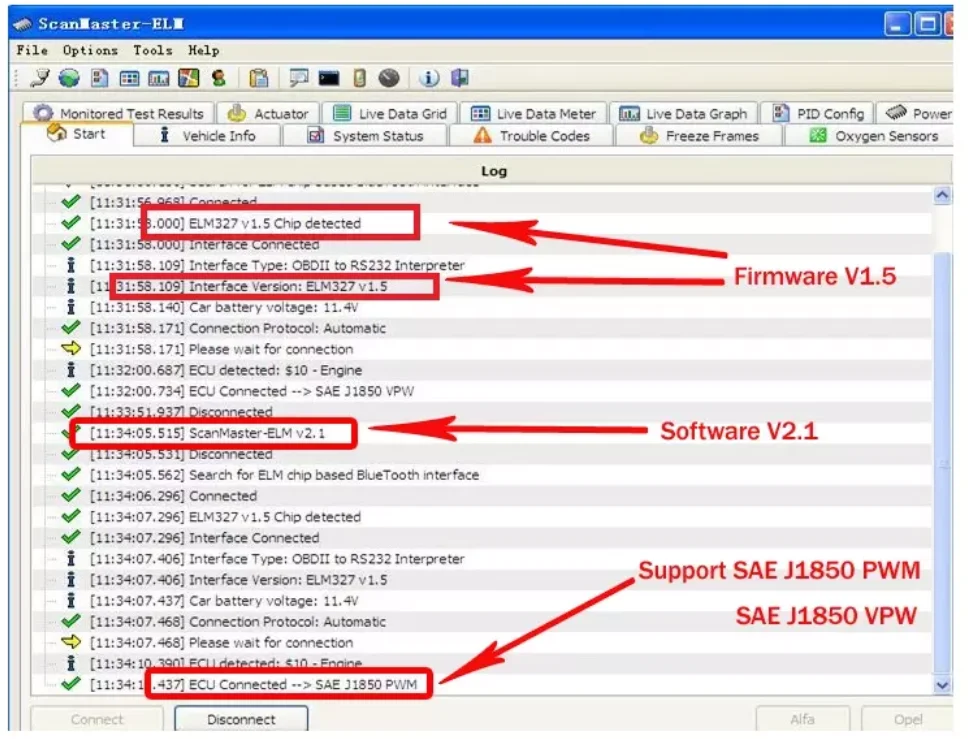Click the handheld device toolbar icon
The image size is (968, 739).
click(x=359, y=78)
